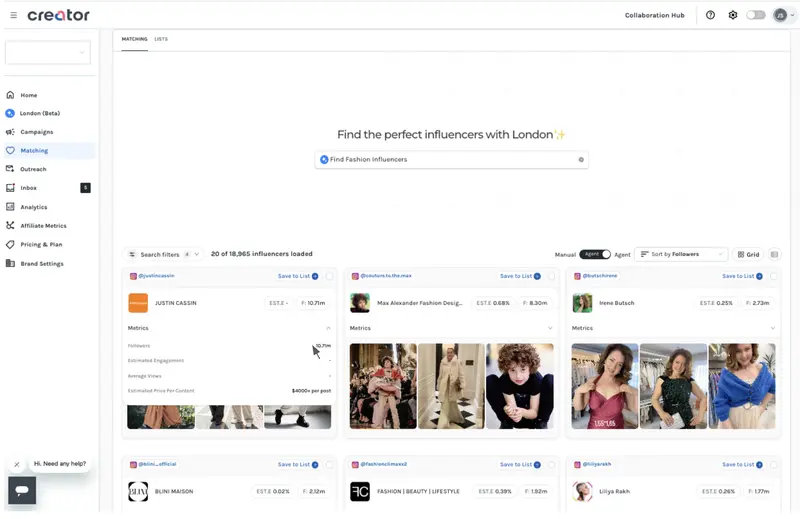Click Instagram icon next to @fashionclimaxx2

[356, 465]
